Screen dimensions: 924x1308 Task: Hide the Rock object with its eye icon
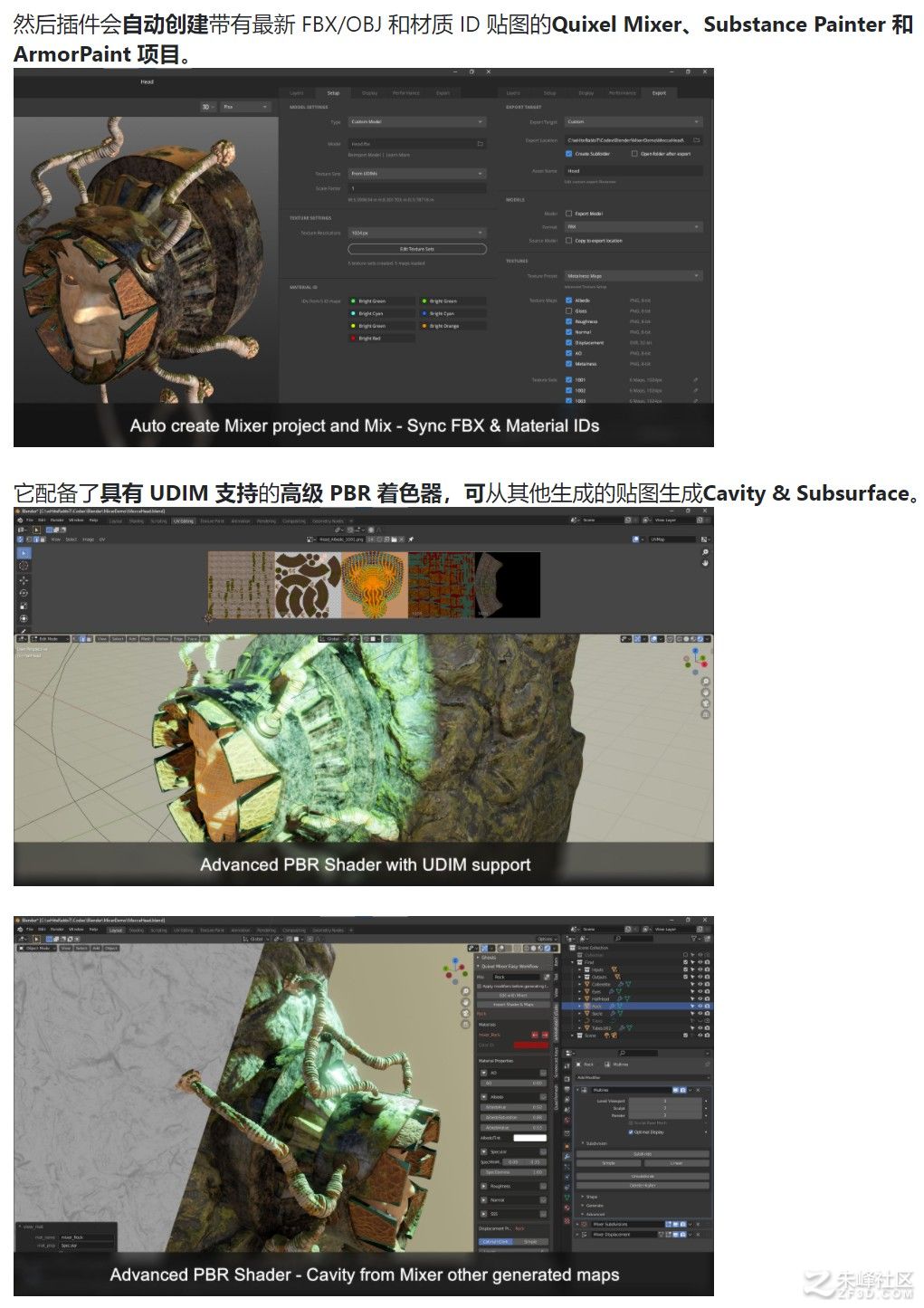700,1006
